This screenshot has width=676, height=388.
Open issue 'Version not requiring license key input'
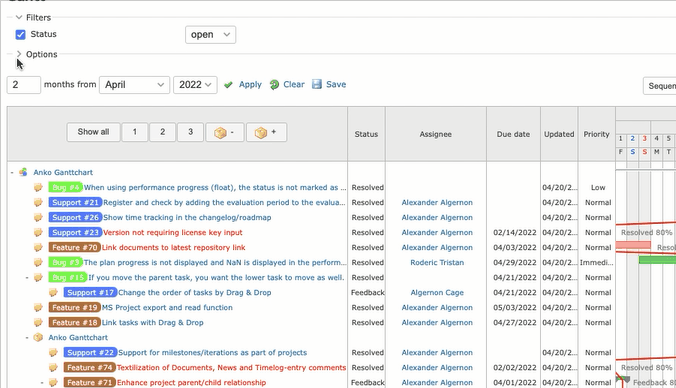pos(172,233)
